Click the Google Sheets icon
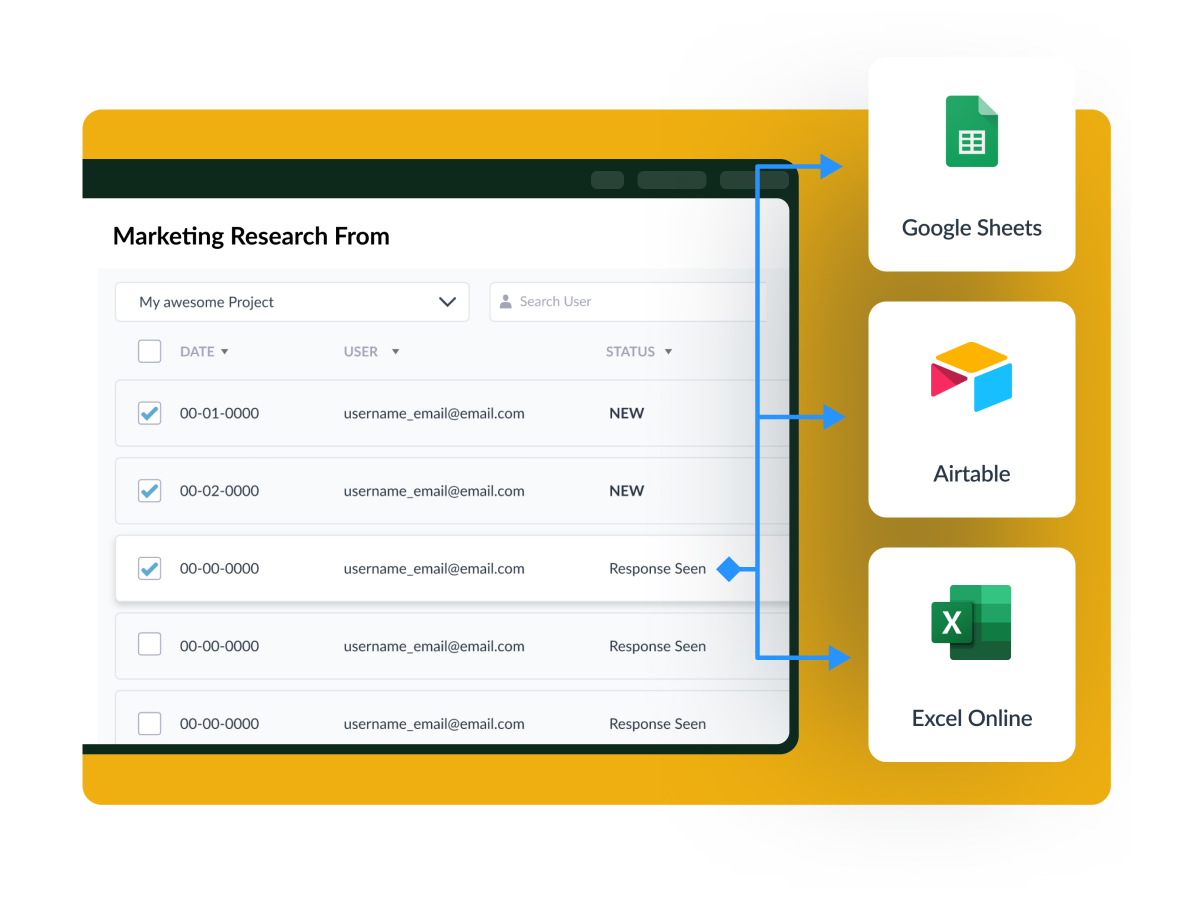 click(x=971, y=131)
